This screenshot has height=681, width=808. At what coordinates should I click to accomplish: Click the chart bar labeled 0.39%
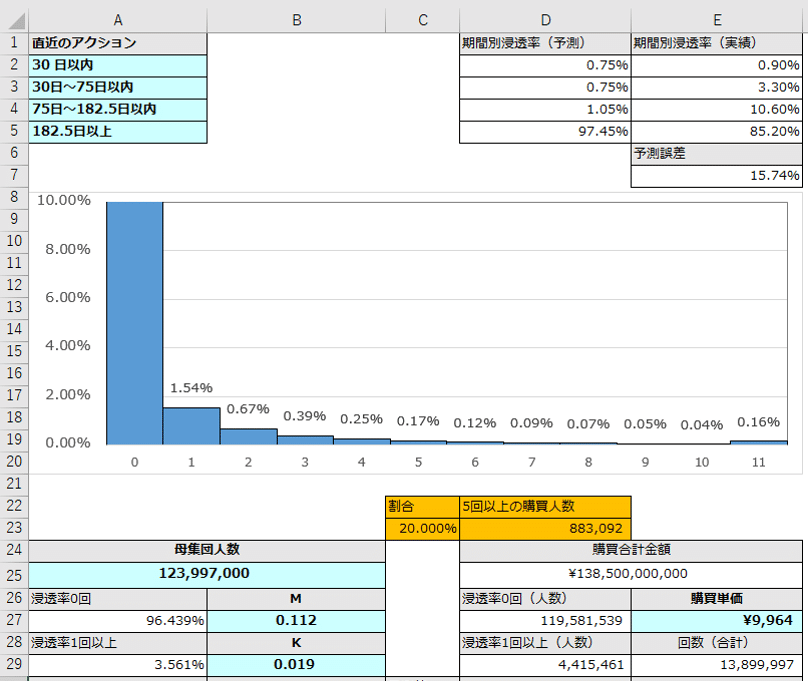305,440
